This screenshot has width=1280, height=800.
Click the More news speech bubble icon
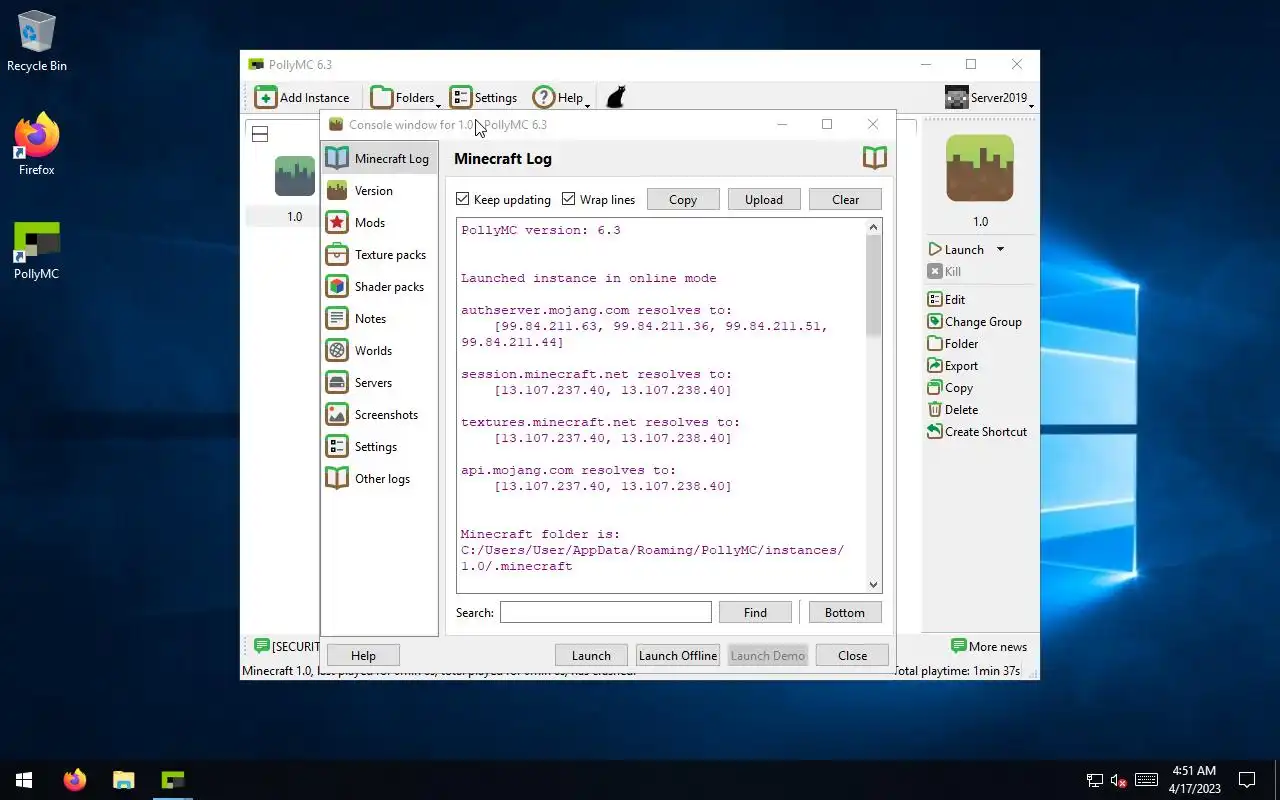(959, 646)
